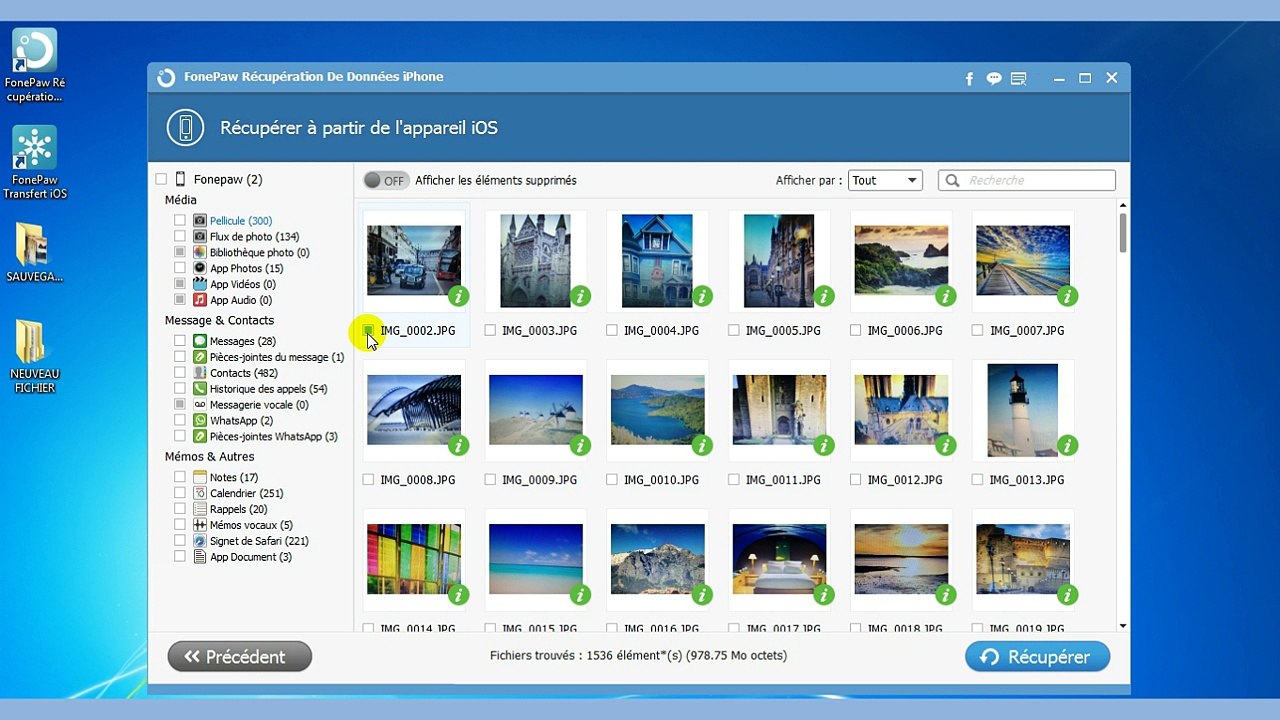Image resolution: width=1280 pixels, height=720 pixels.
Task: Click the search magnifier icon
Action: tap(953, 181)
